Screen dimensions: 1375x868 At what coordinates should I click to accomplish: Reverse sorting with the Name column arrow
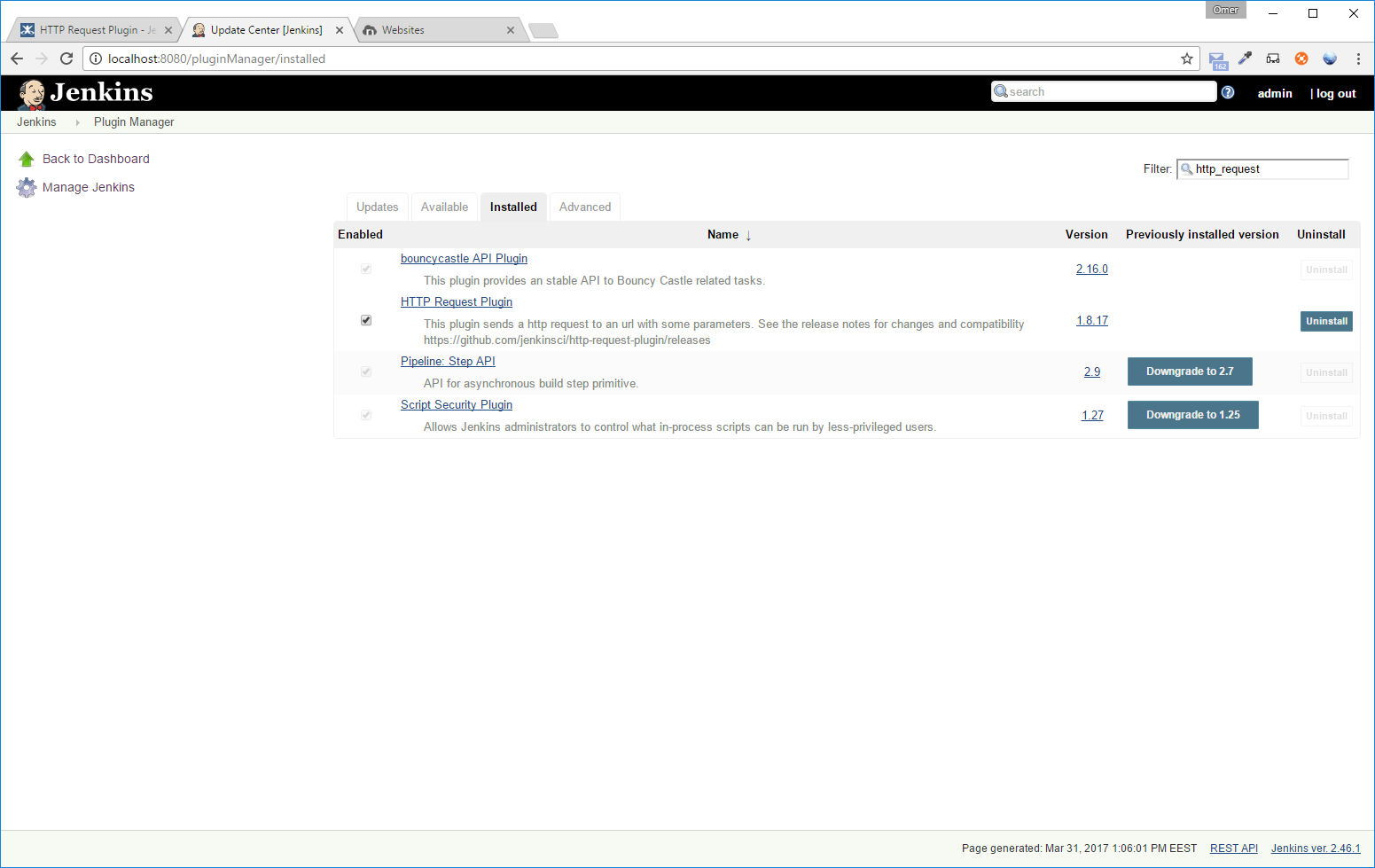click(747, 235)
